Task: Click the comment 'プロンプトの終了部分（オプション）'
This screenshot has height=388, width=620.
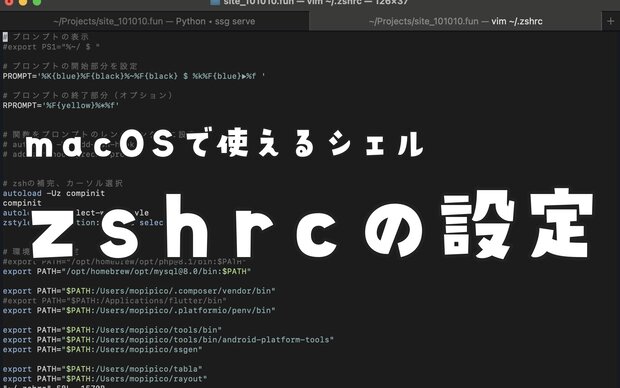Action: point(88,95)
